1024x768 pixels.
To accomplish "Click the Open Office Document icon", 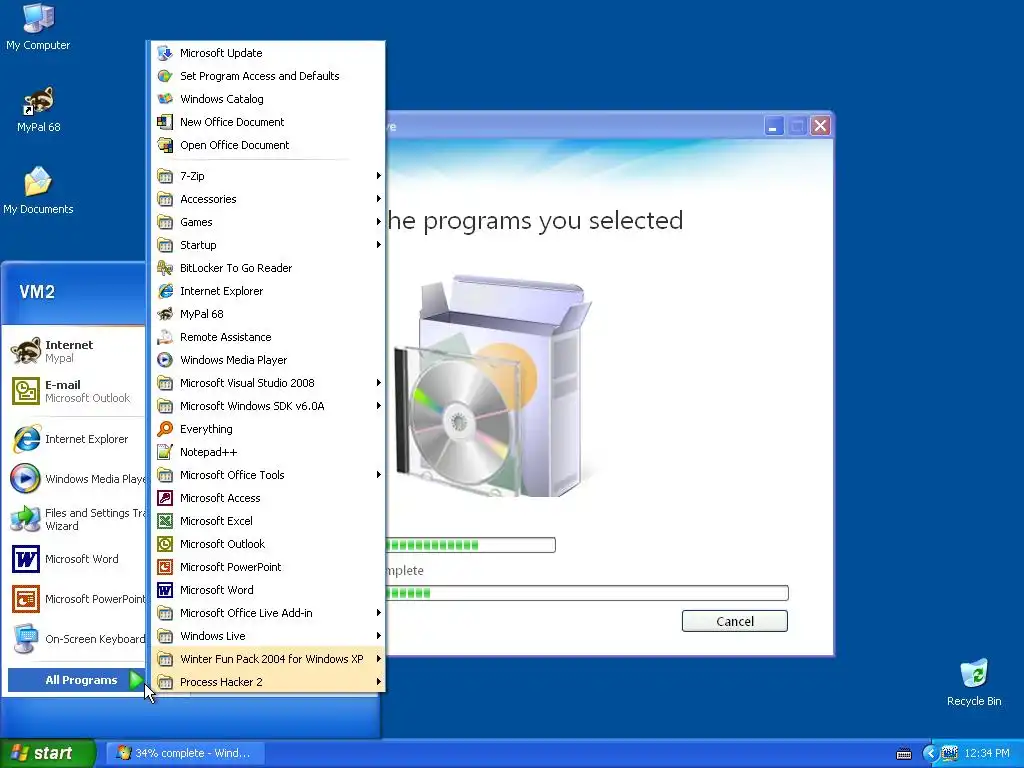I will tap(165, 145).
